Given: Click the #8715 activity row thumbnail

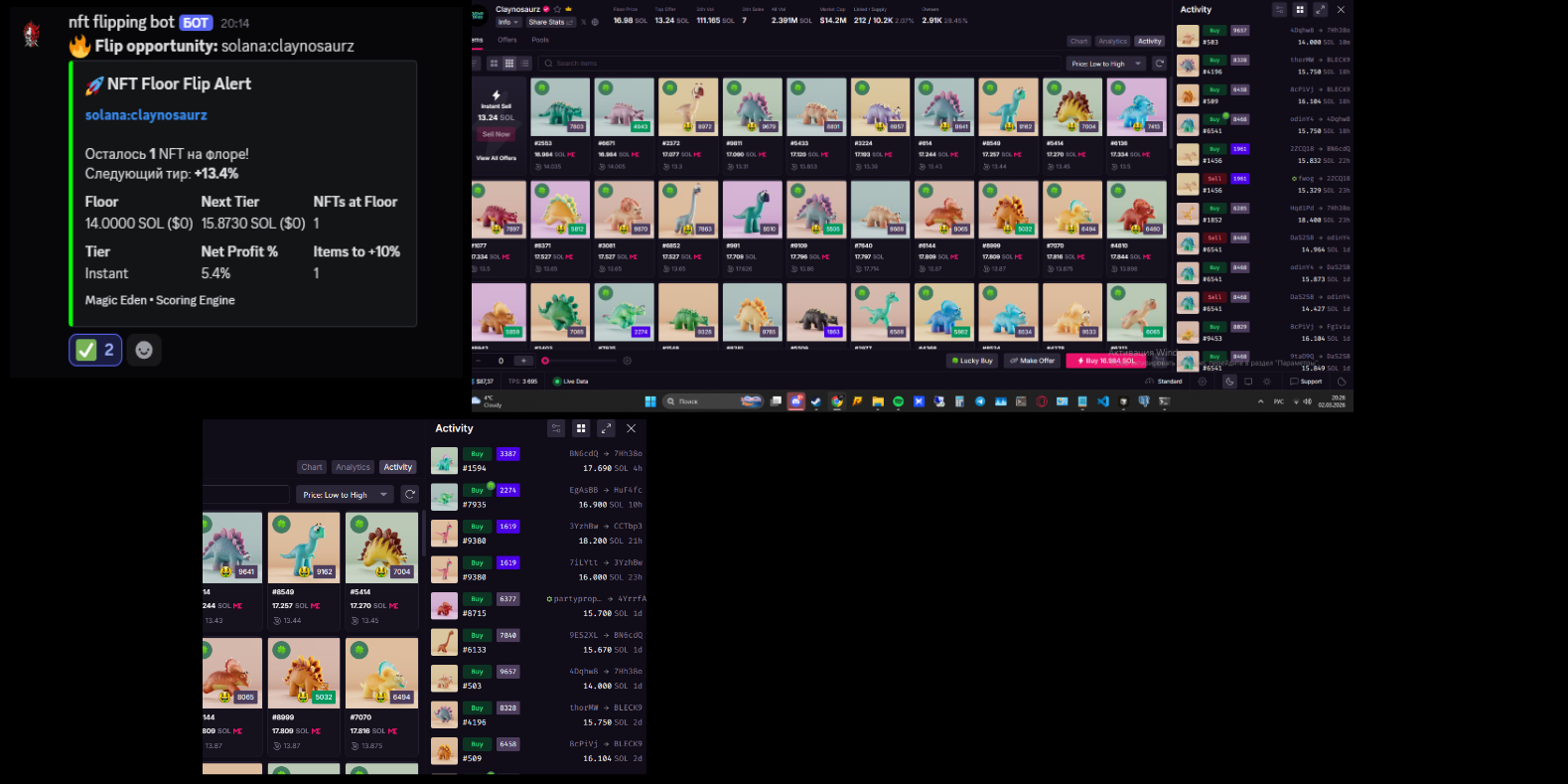Looking at the screenshot, I should 444,605.
